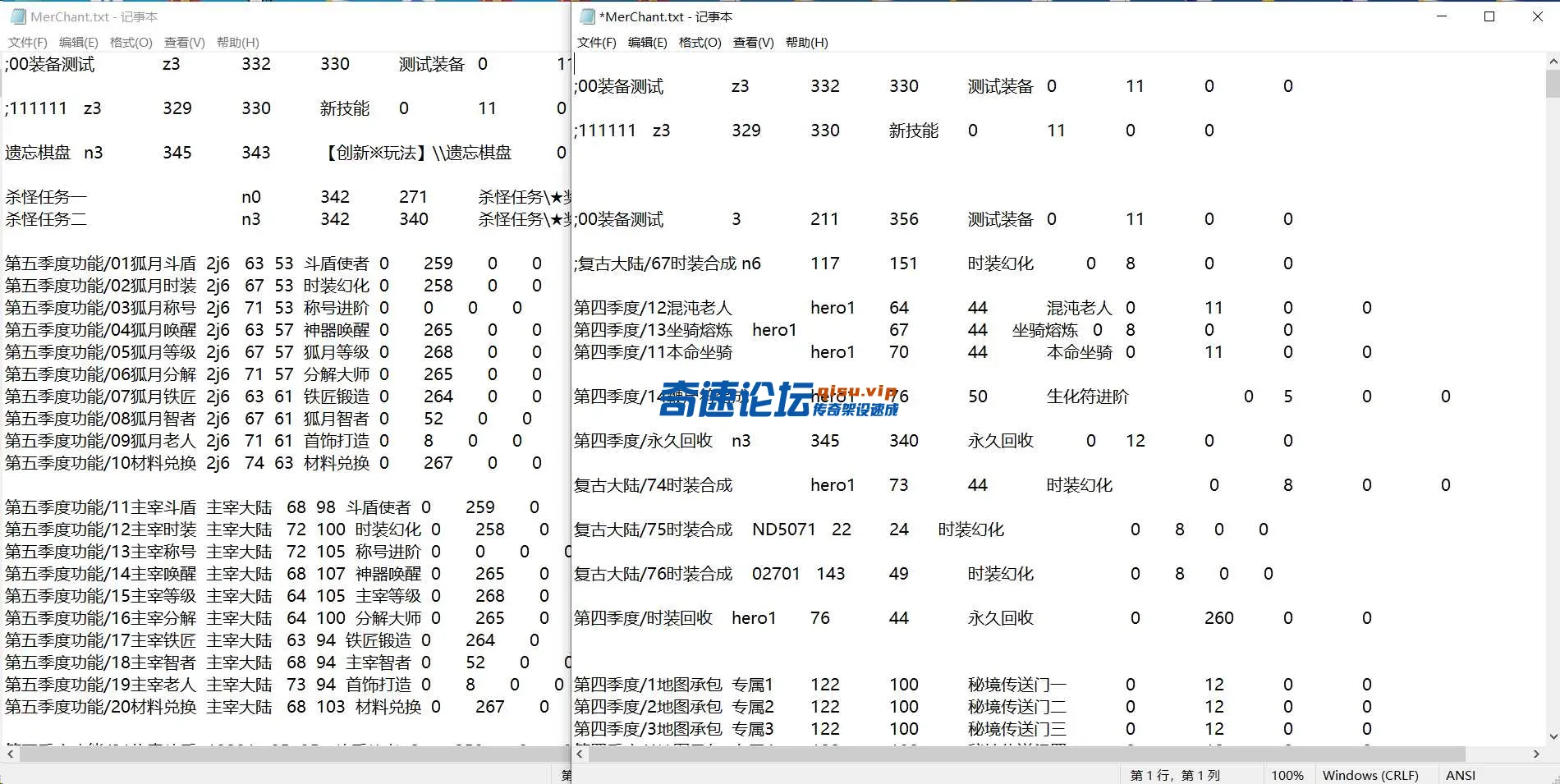Click 第五季度功能/11主宰斗盾 in left window
Screen dimensions: 1560x784
tap(101, 507)
